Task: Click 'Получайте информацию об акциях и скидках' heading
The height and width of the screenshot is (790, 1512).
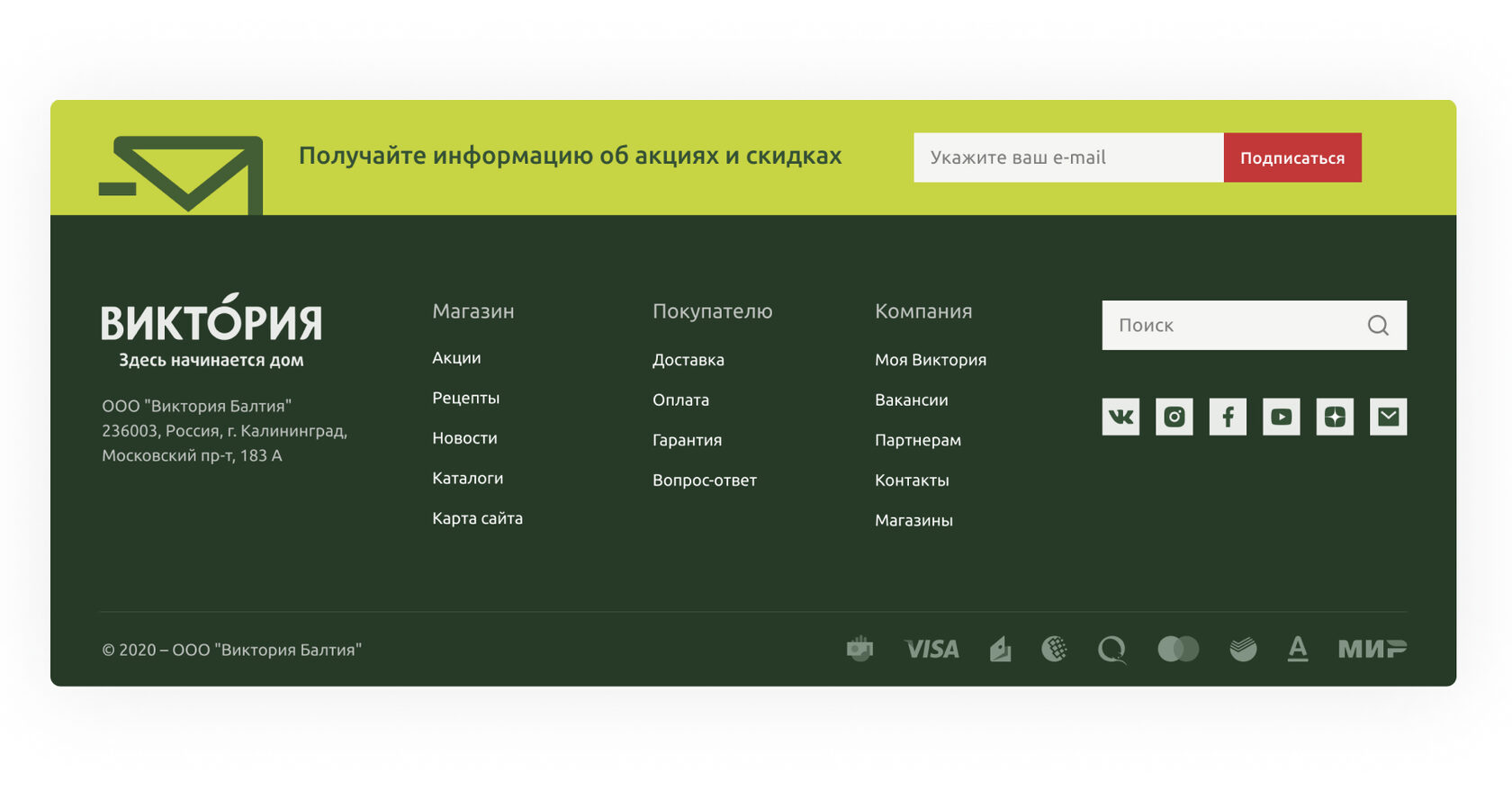Action: [571, 156]
